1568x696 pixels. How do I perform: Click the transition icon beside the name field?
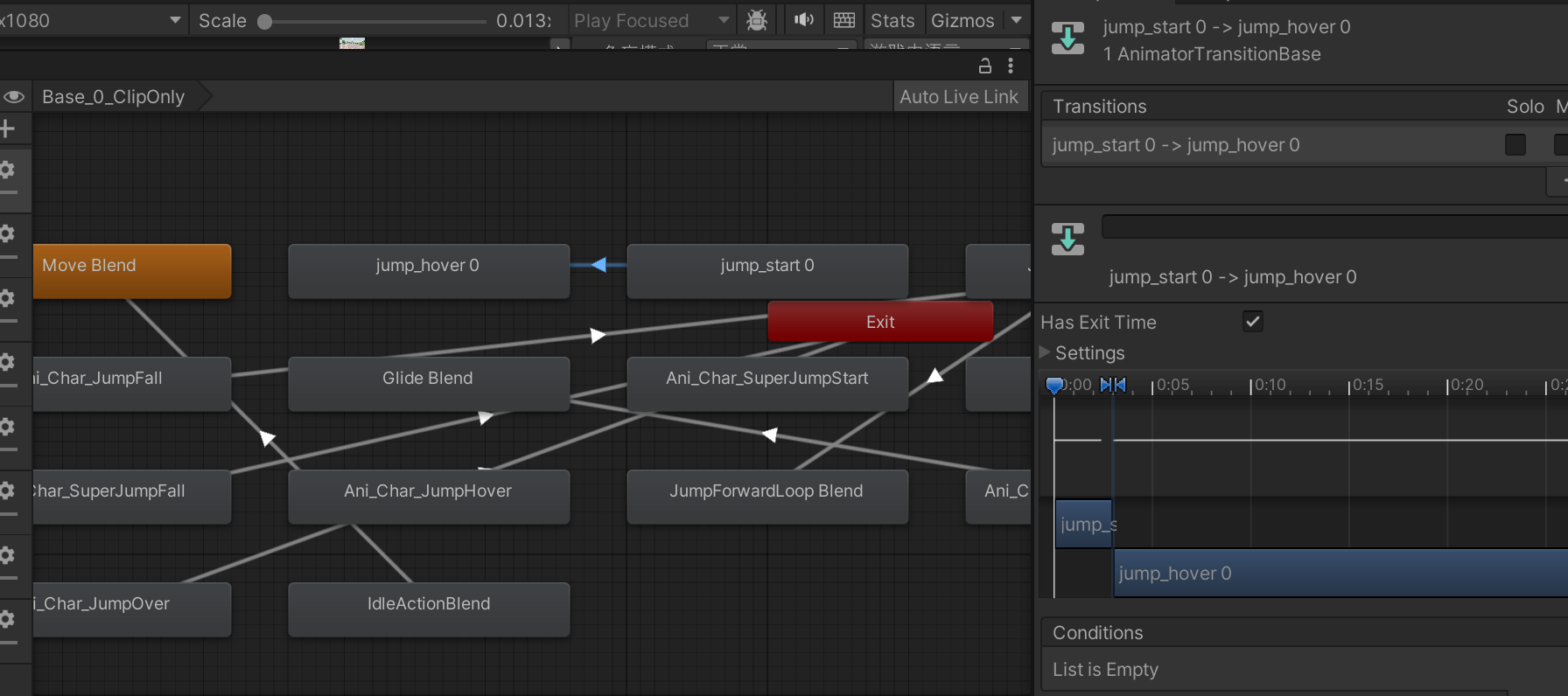[x=1067, y=239]
